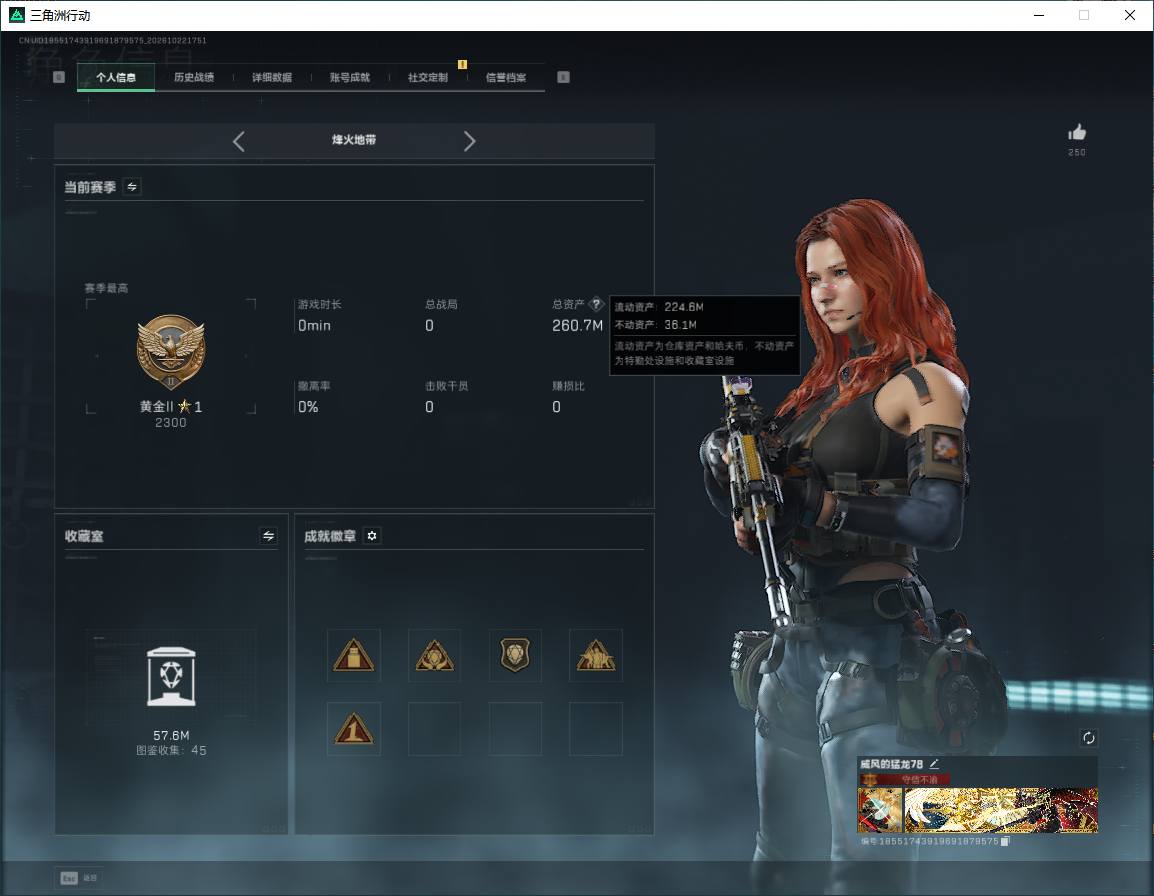Open the 账号成就 tab
1154x896 pixels.
coord(350,77)
